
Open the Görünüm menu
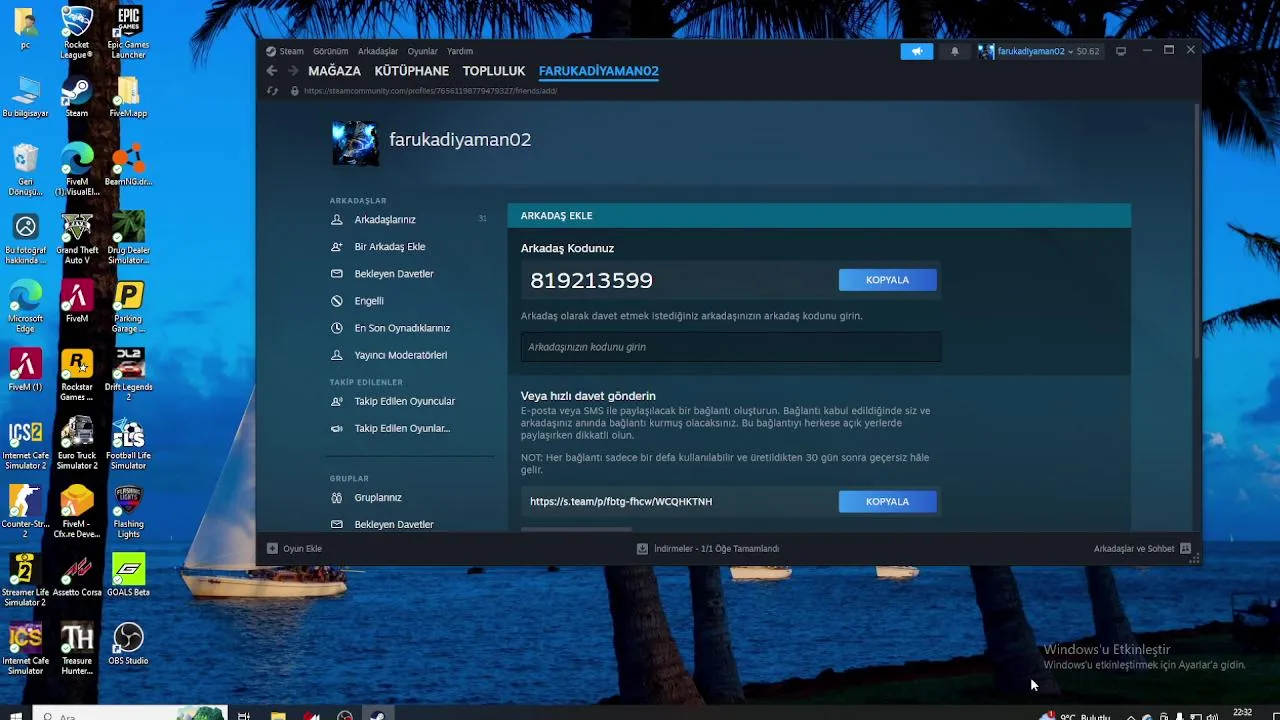point(330,51)
